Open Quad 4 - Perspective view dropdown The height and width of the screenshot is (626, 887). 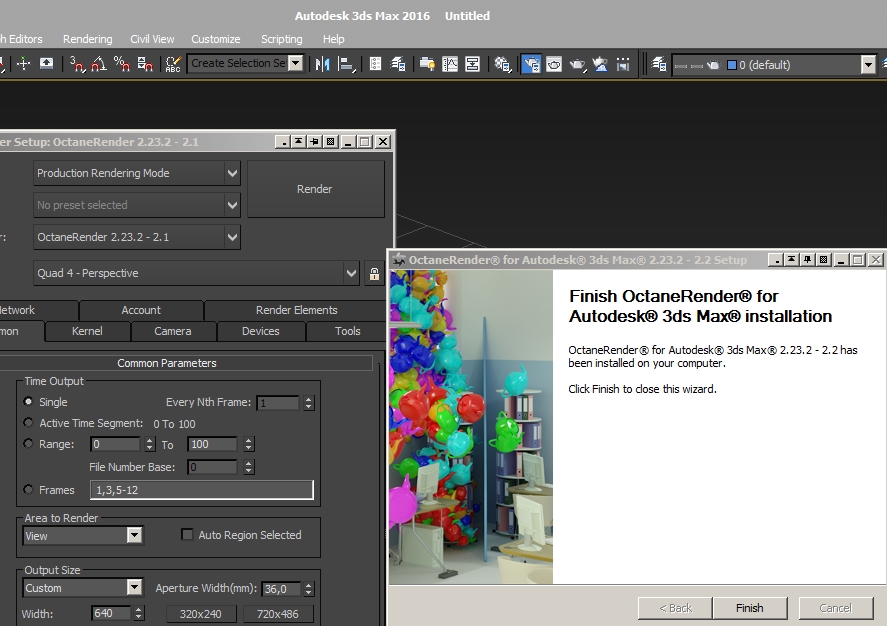[x=196, y=273]
